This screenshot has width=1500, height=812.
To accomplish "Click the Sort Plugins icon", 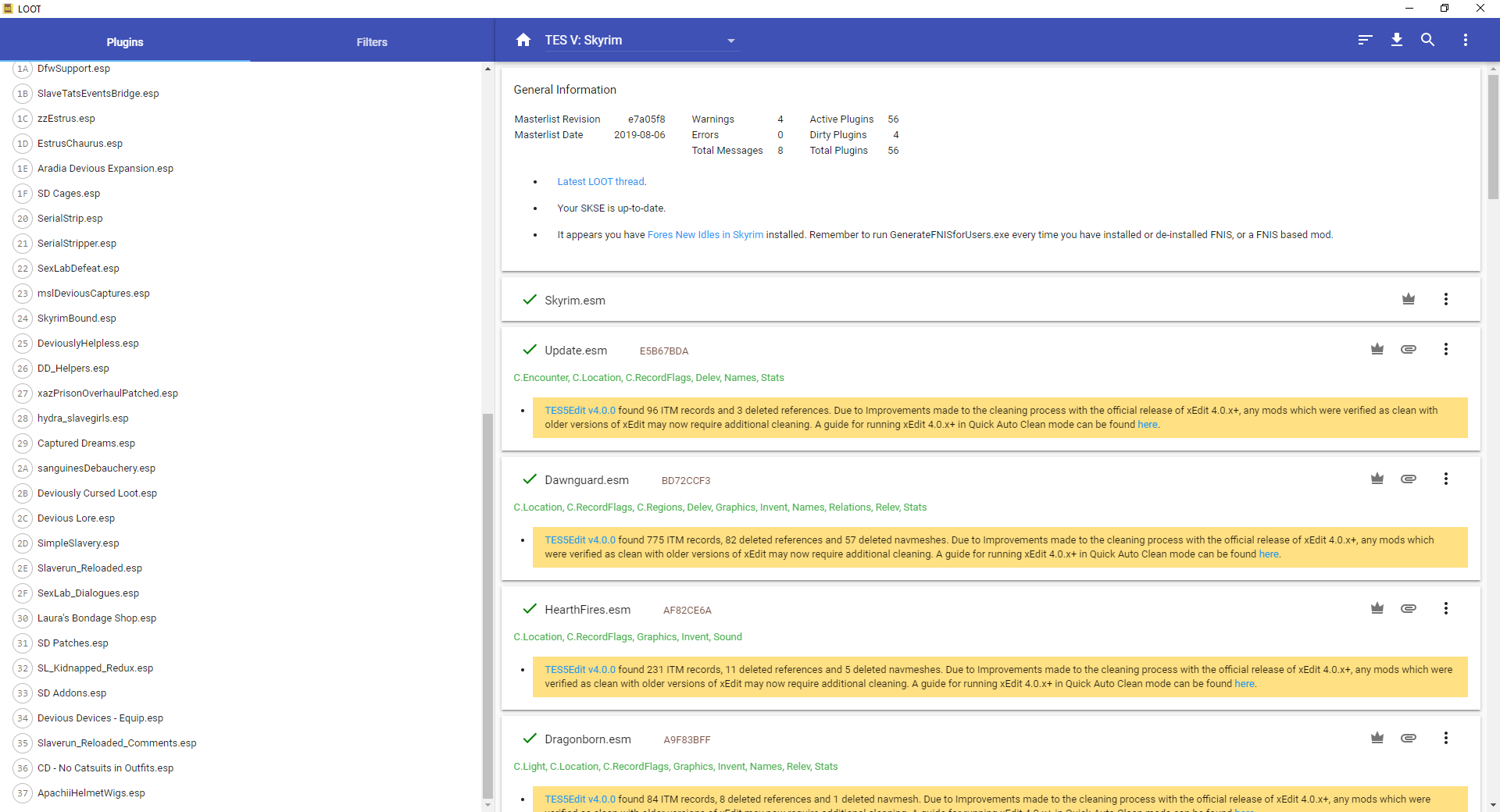I will coord(1365,40).
